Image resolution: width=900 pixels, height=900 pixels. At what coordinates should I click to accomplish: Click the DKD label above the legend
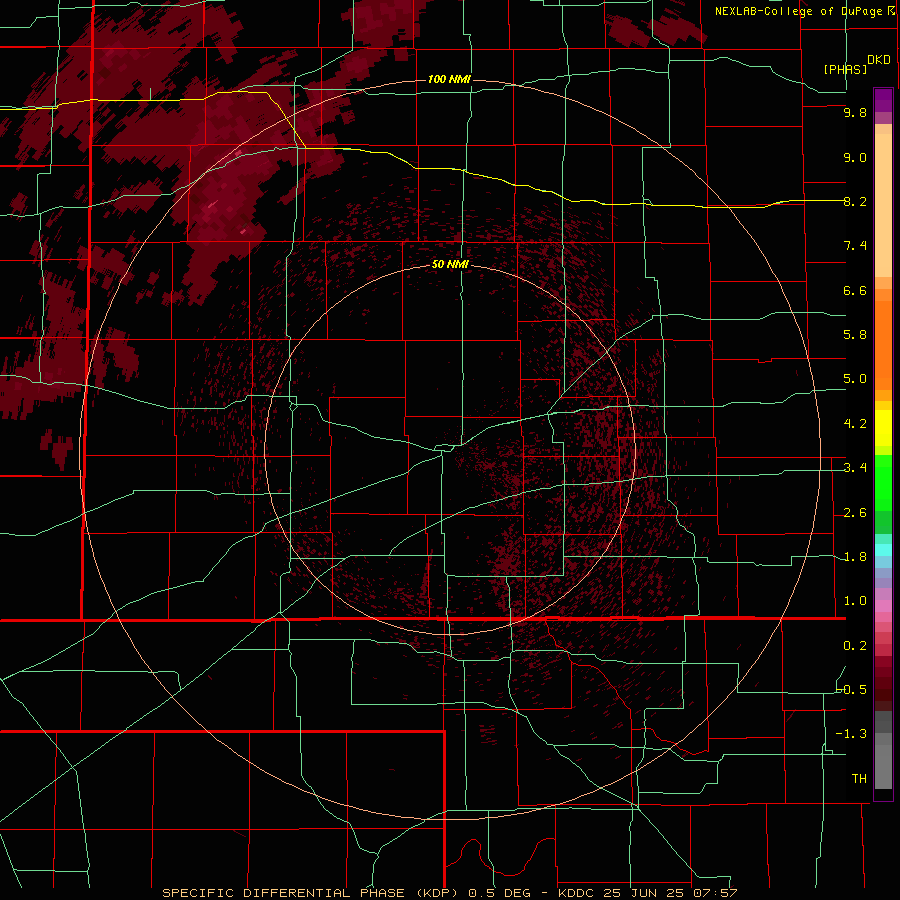pos(879,60)
